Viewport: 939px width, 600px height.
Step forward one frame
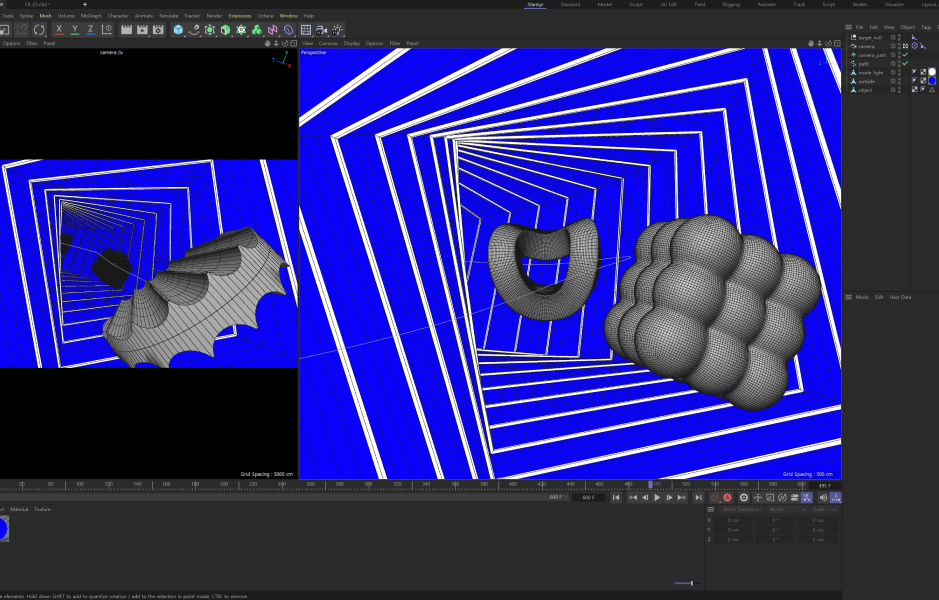click(669, 498)
